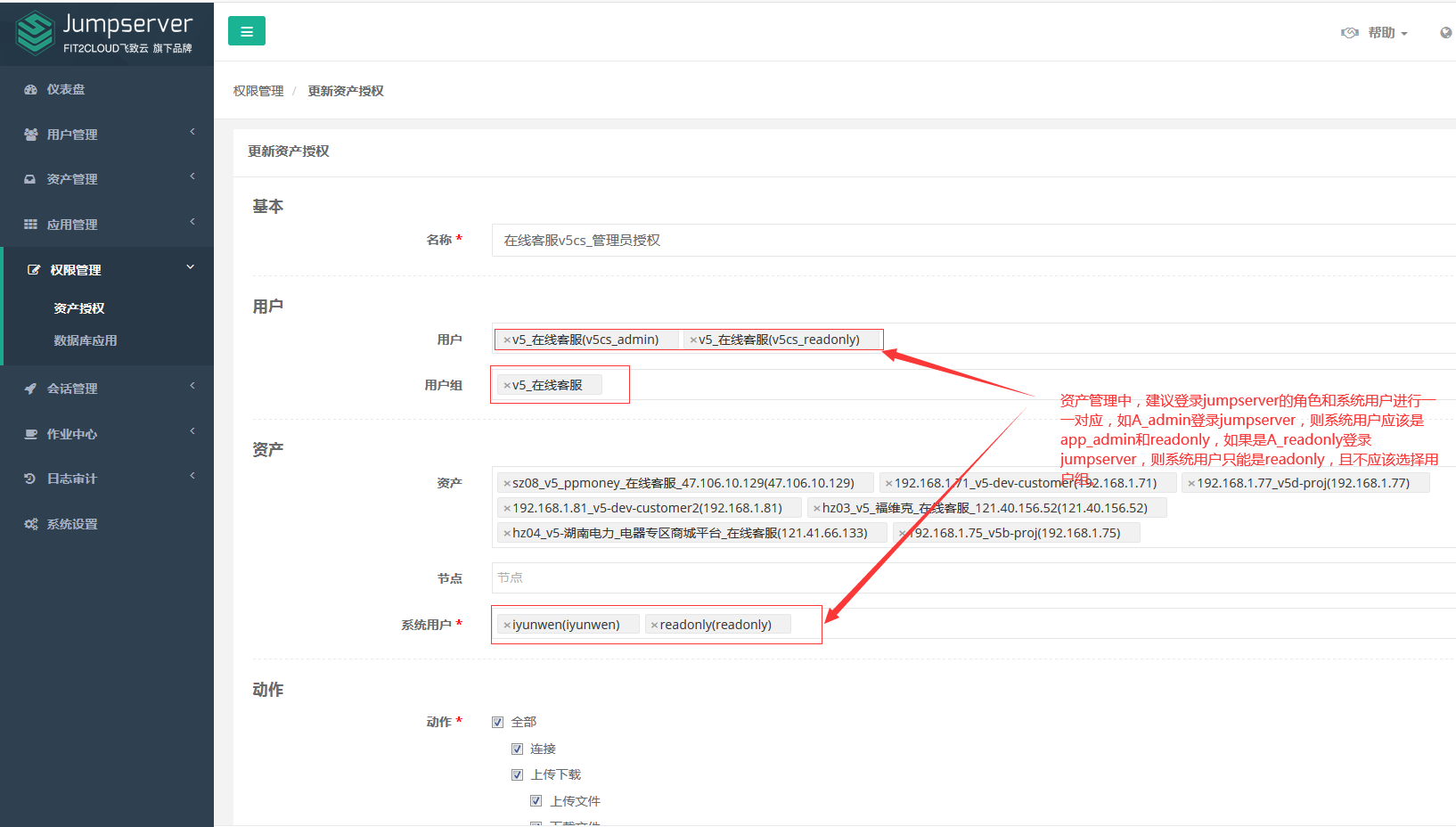Click the system settings gears icon
Image resolution: width=1456 pixels, height=827 pixels.
(x=30, y=524)
